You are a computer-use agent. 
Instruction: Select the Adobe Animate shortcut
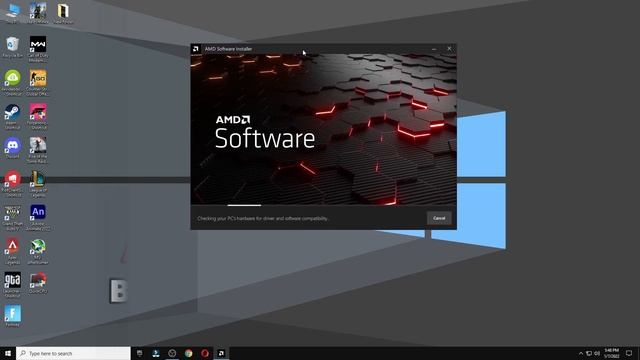pos(38,218)
